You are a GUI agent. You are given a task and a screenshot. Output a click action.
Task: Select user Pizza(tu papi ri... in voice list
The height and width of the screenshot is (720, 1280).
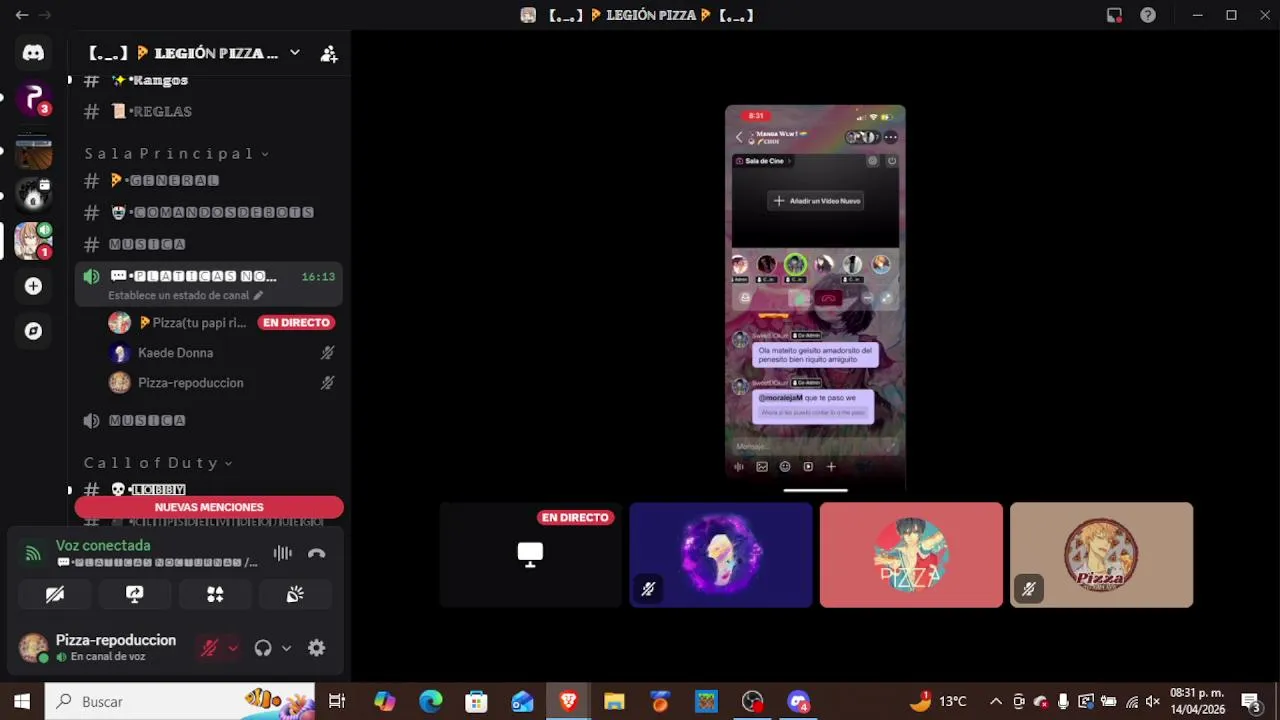click(x=192, y=323)
